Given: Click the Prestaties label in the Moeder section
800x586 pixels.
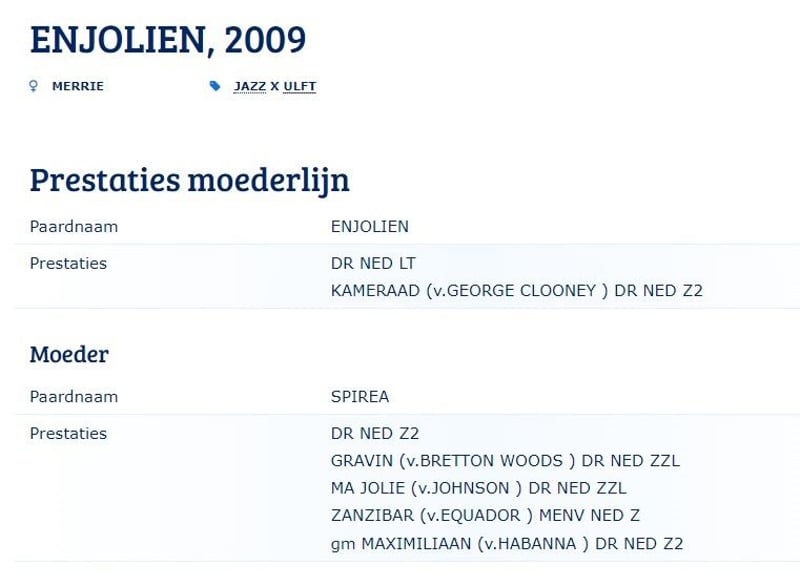Looking at the screenshot, I should click(68, 434).
